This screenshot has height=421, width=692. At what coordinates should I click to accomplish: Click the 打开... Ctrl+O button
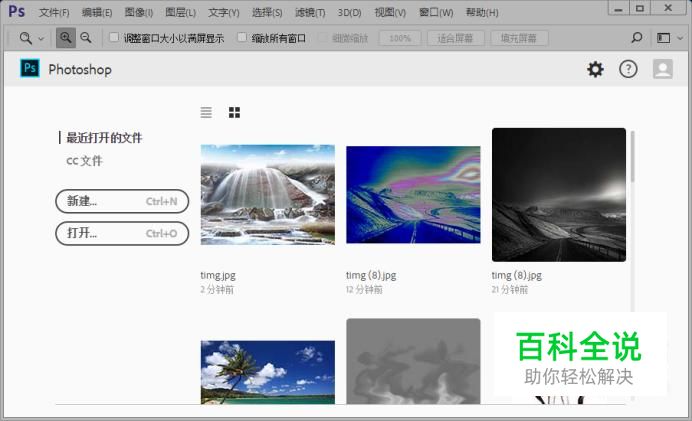[122, 233]
